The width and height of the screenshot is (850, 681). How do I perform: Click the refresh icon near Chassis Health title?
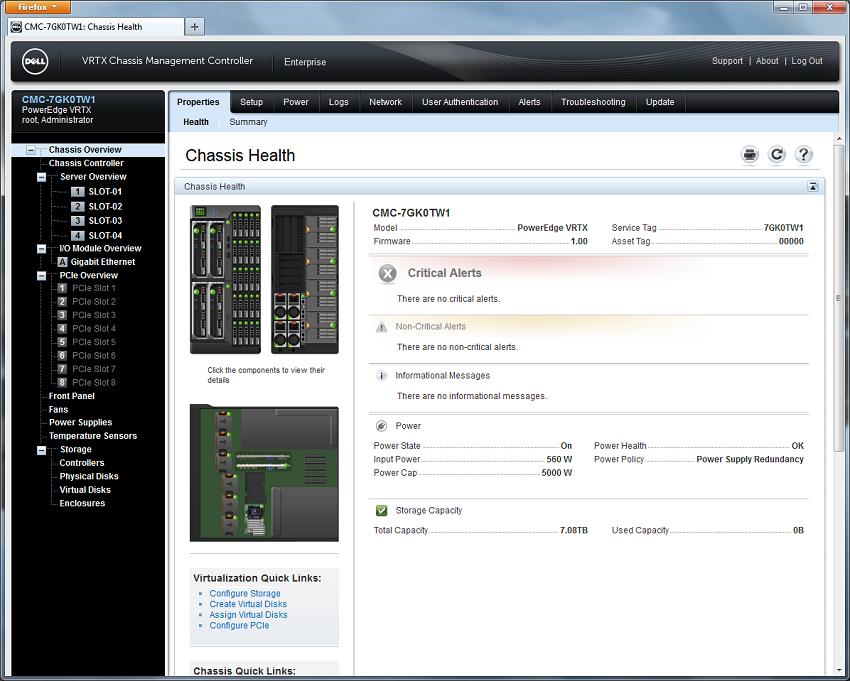[776, 154]
